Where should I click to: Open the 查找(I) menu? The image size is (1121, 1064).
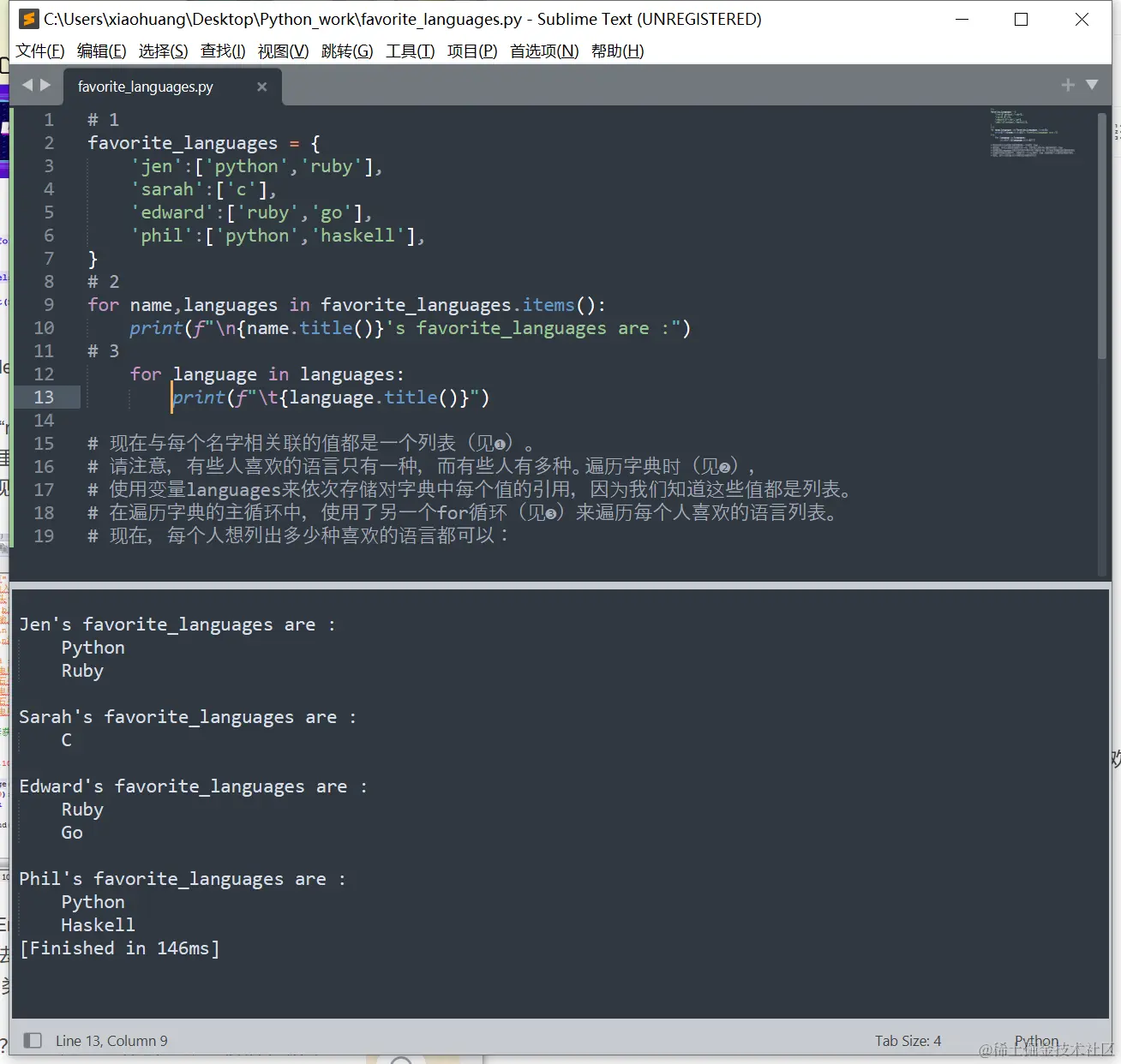pos(223,51)
